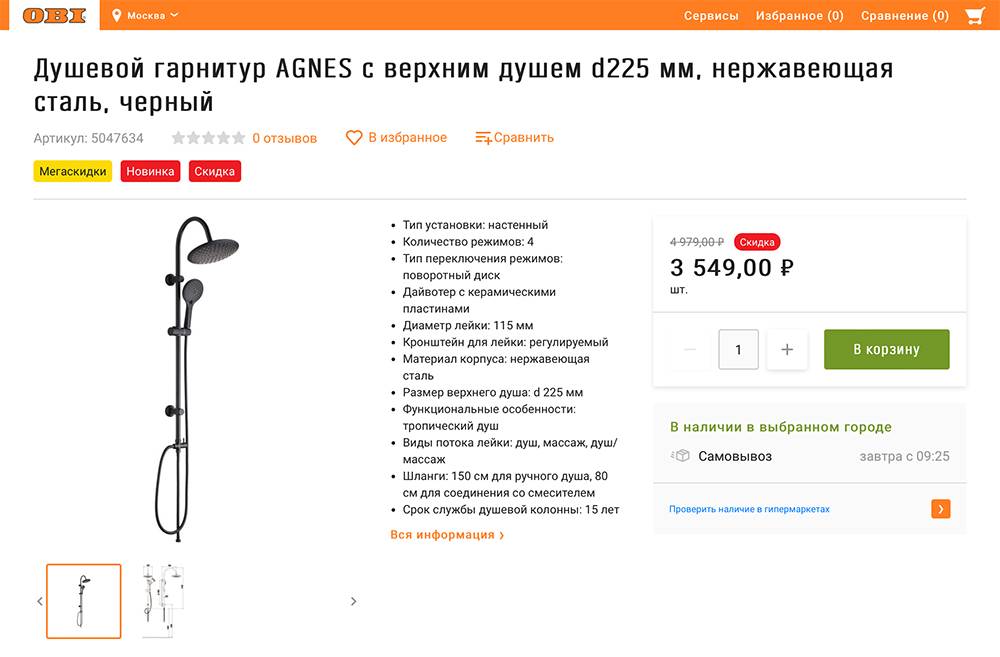
Task: Increase quantity with the plus button
Action: [787, 349]
